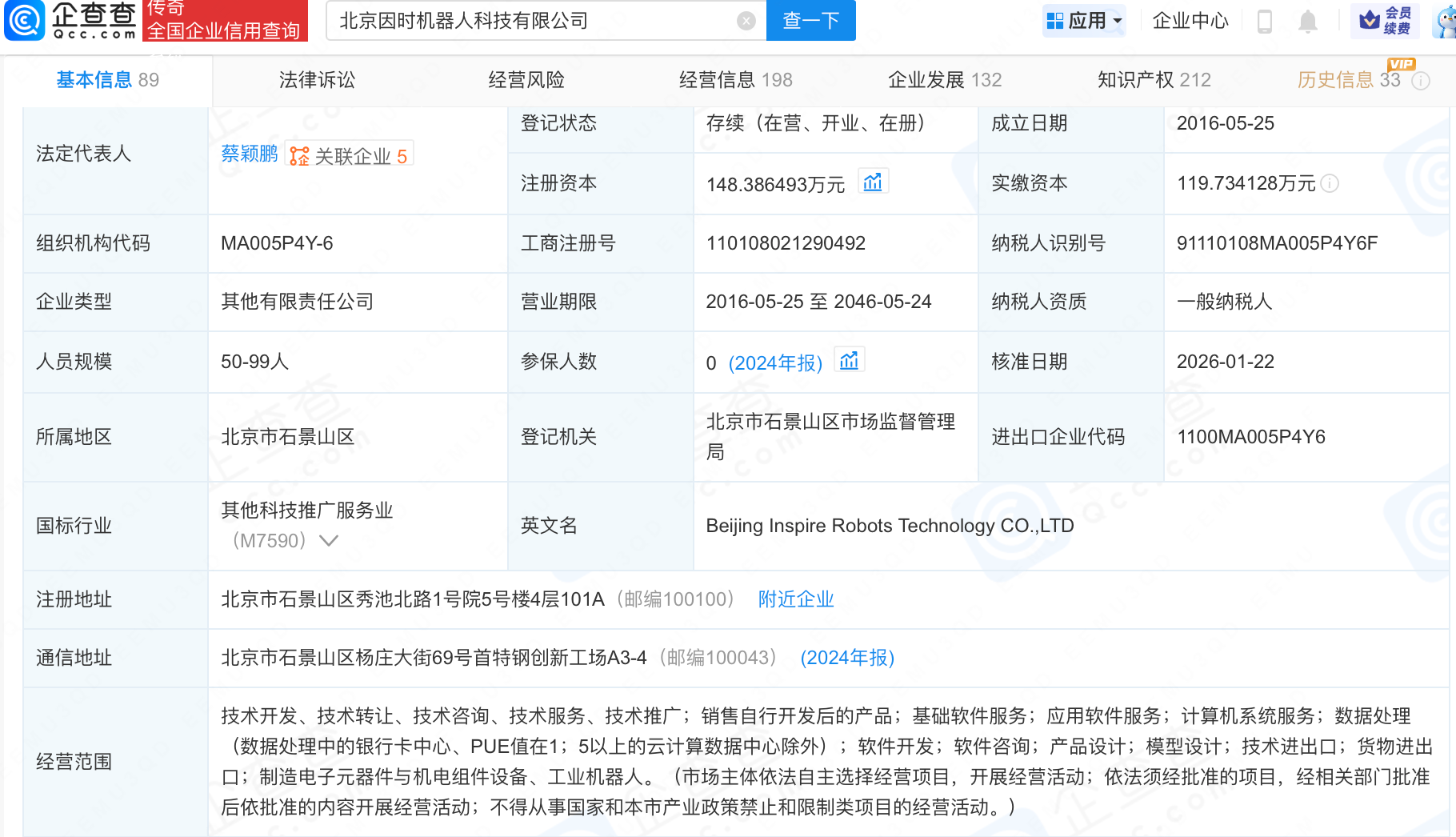Click the 应用 grid icon

1055,21
